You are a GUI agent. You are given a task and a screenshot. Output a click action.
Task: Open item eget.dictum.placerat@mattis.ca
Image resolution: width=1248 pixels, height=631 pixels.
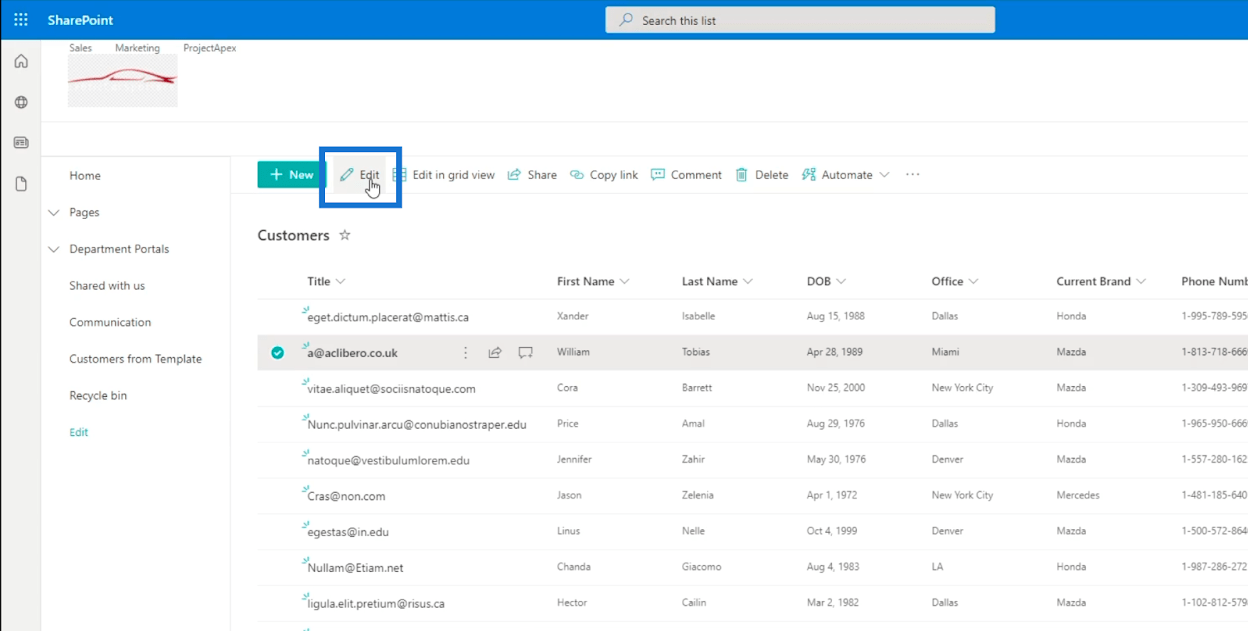click(388, 317)
